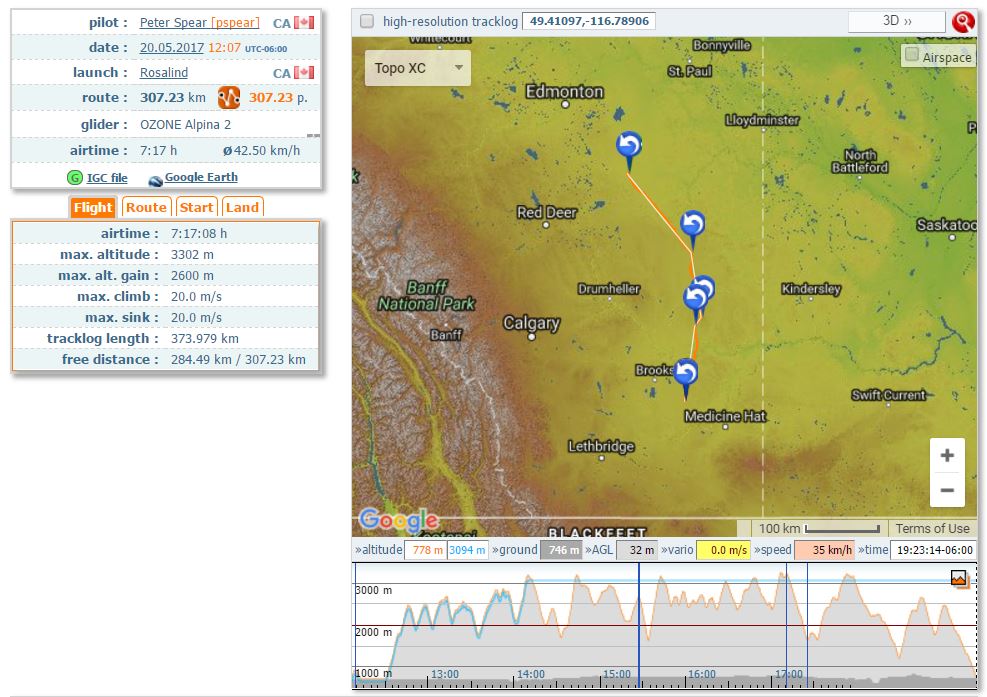Screen dimensions: 987x697
Task: Click the Canada flag beside pilot name
Action: [x=304, y=23]
